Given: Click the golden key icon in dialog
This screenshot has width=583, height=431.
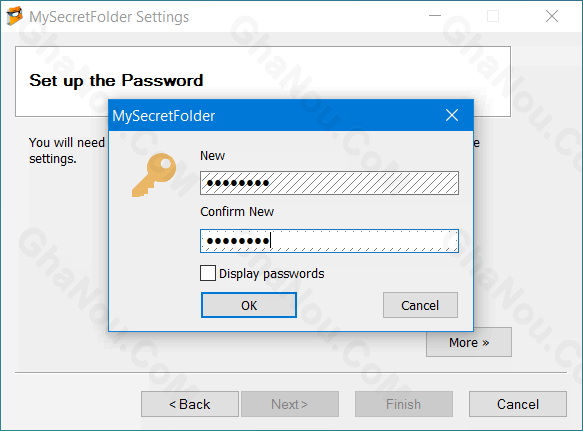Looking at the screenshot, I should click(x=154, y=175).
